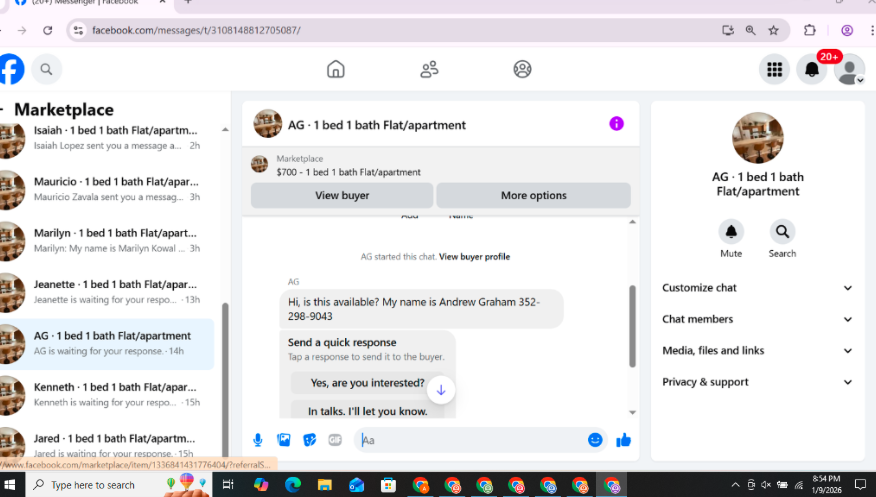The height and width of the screenshot is (497, 876).
Task: Open Jared's apartment conversation
Action: tap(107, 444)
